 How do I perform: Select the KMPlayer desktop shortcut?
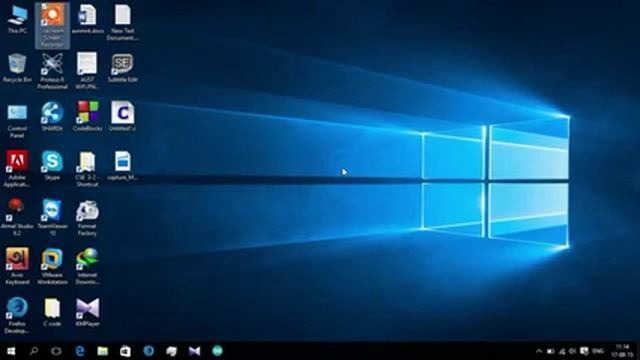click(x=87, y=312)
